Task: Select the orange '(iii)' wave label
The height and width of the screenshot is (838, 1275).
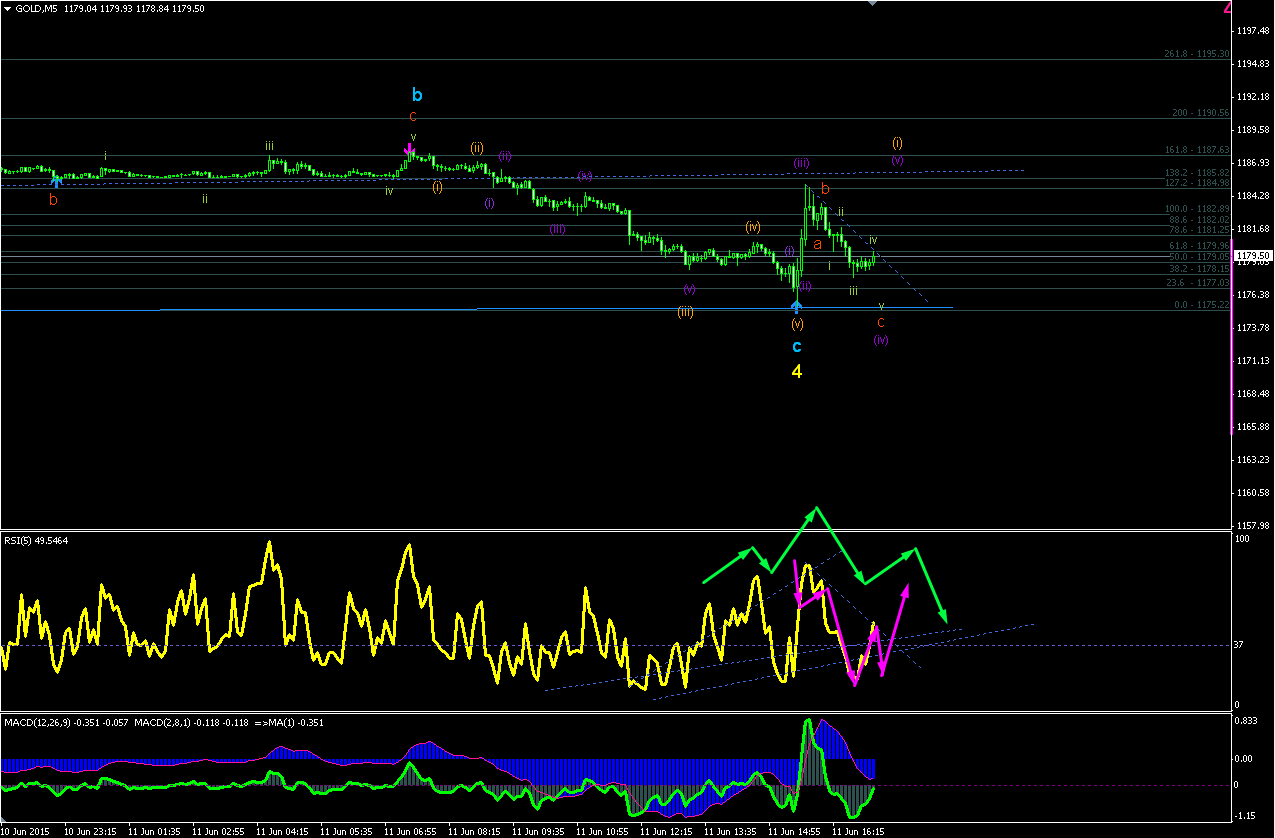Action: (685, 312)
